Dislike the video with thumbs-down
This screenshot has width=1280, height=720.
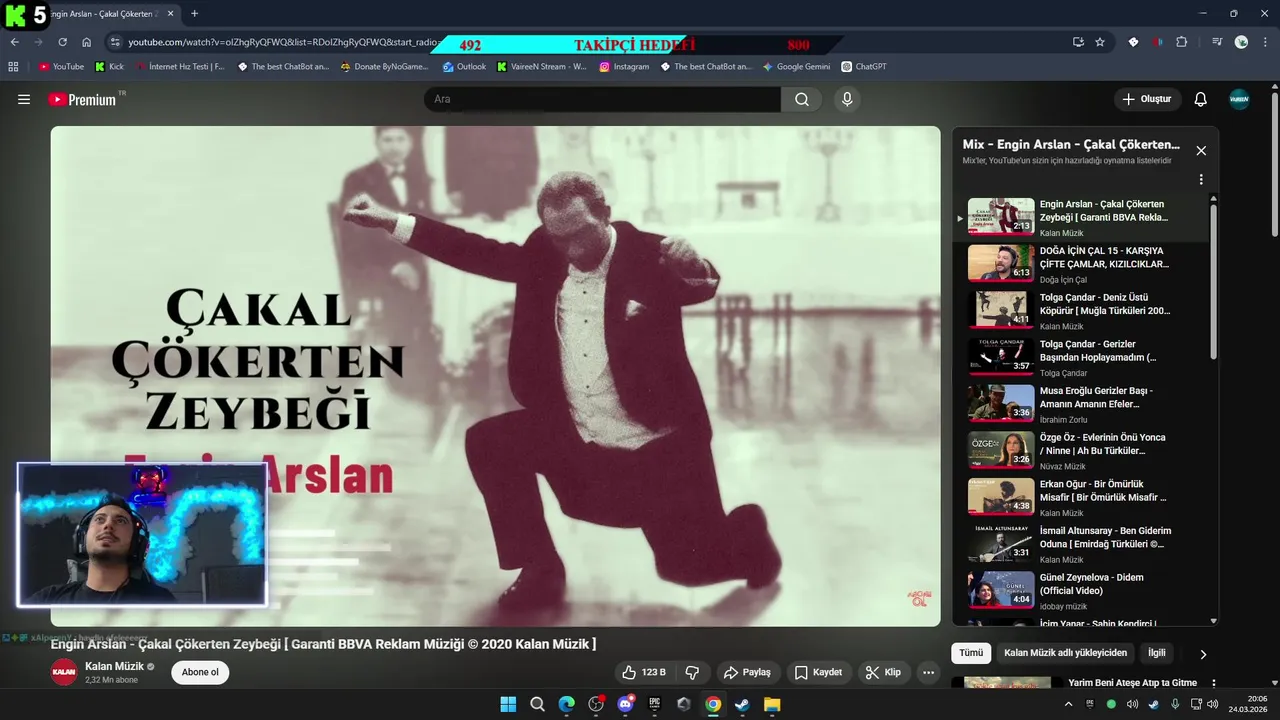click(x=691, y=672)
